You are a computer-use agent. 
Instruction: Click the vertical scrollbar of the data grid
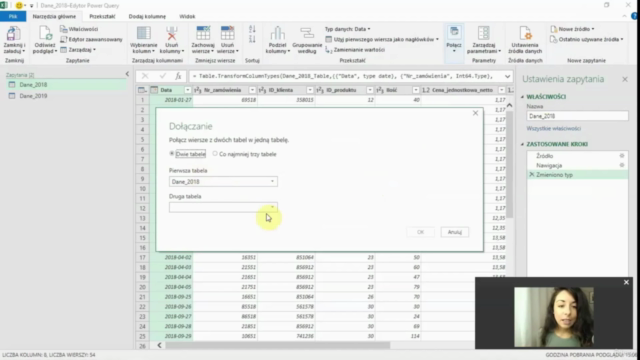[x=509, y=163]
